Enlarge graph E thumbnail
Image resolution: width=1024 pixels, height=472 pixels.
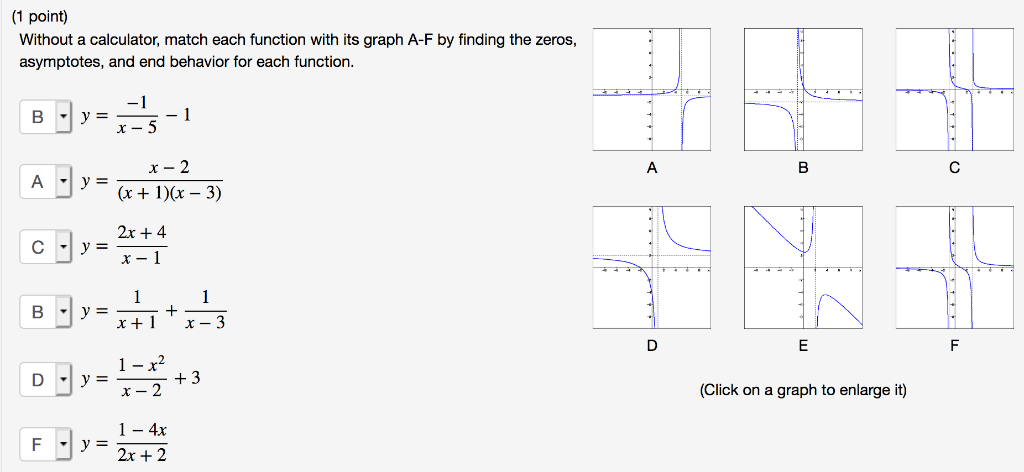click(803, 267)
